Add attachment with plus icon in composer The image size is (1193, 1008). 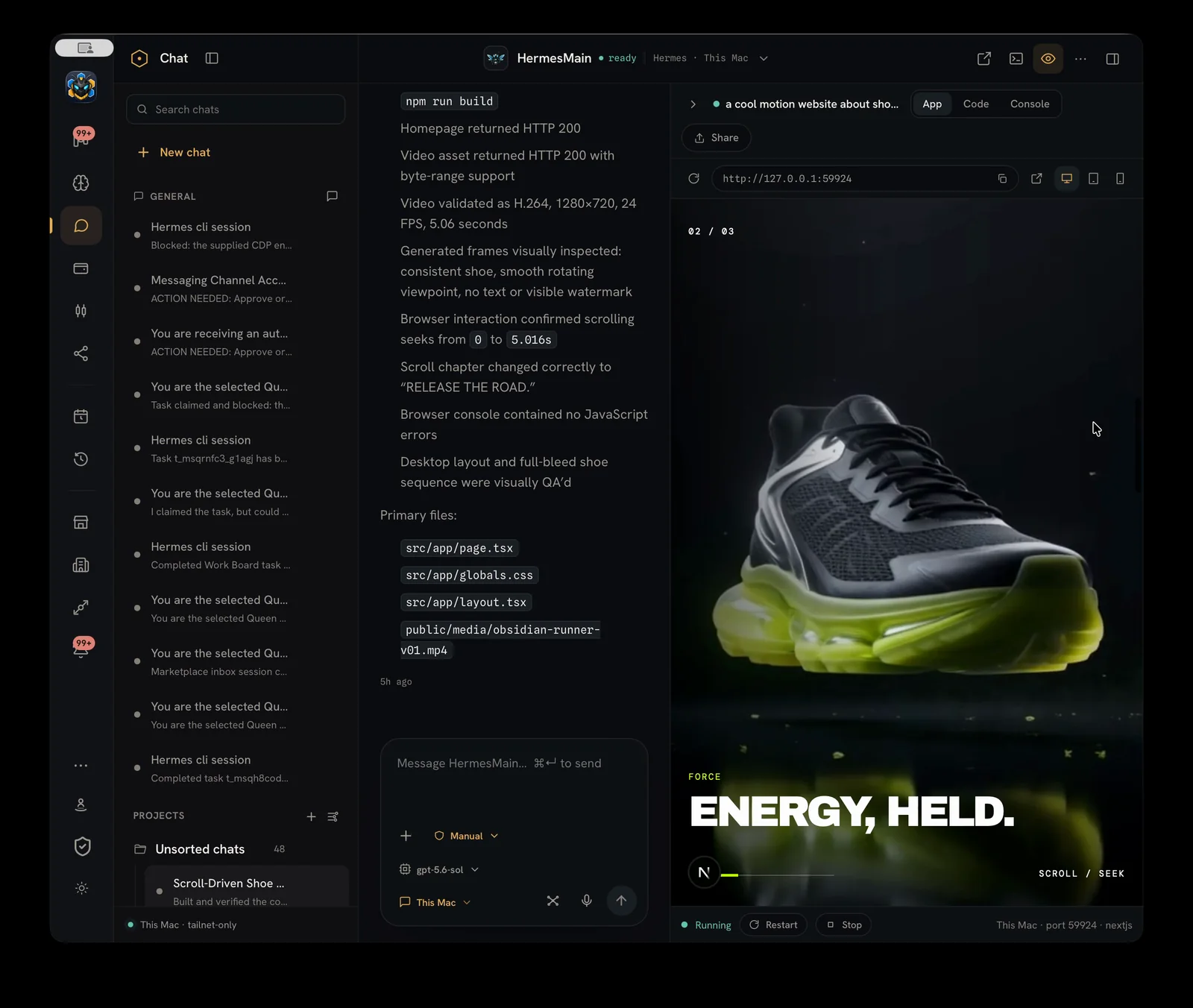406,836
